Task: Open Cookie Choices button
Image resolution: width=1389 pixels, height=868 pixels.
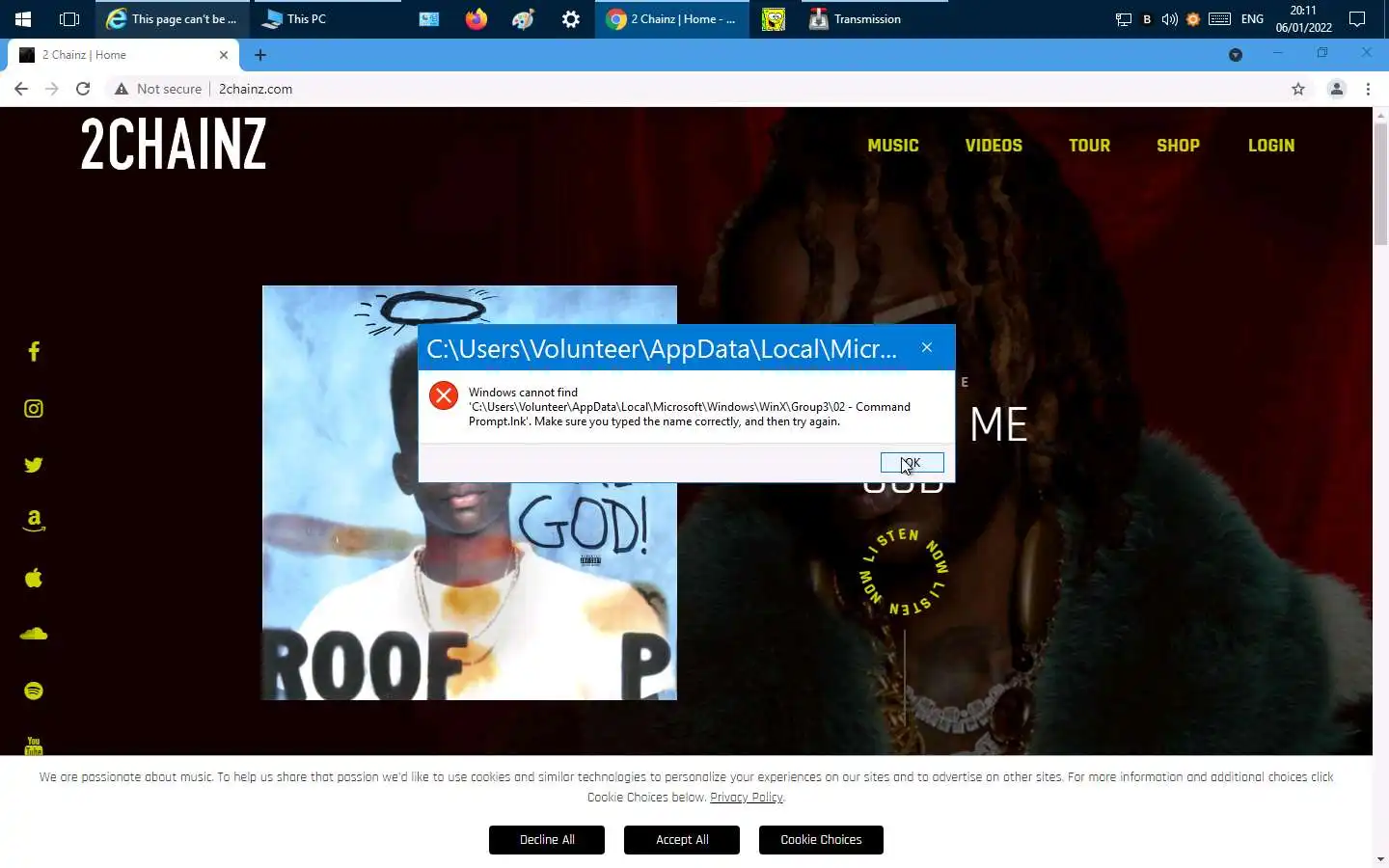Action: (821, 840)
